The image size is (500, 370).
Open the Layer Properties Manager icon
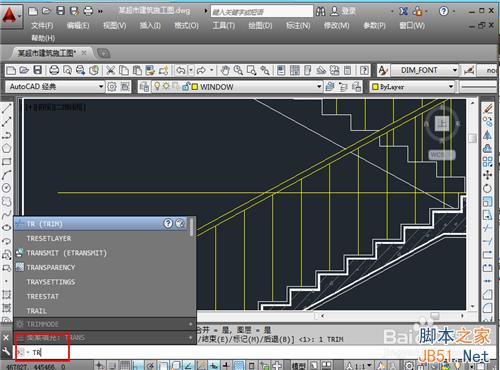[x=144, y=87]
